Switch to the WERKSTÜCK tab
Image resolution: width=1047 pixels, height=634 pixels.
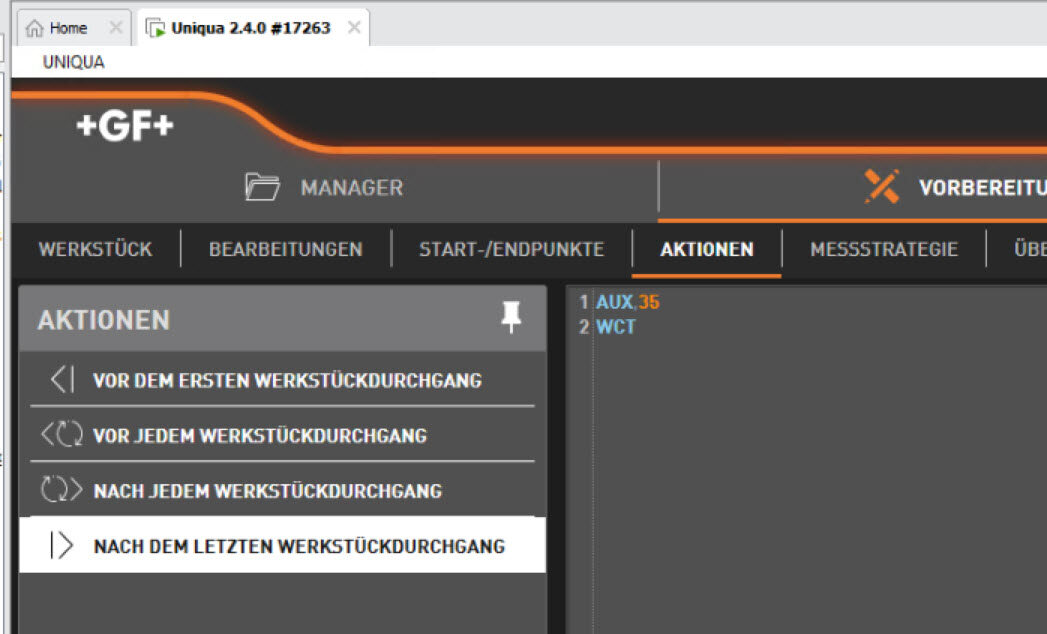[95, 249]
